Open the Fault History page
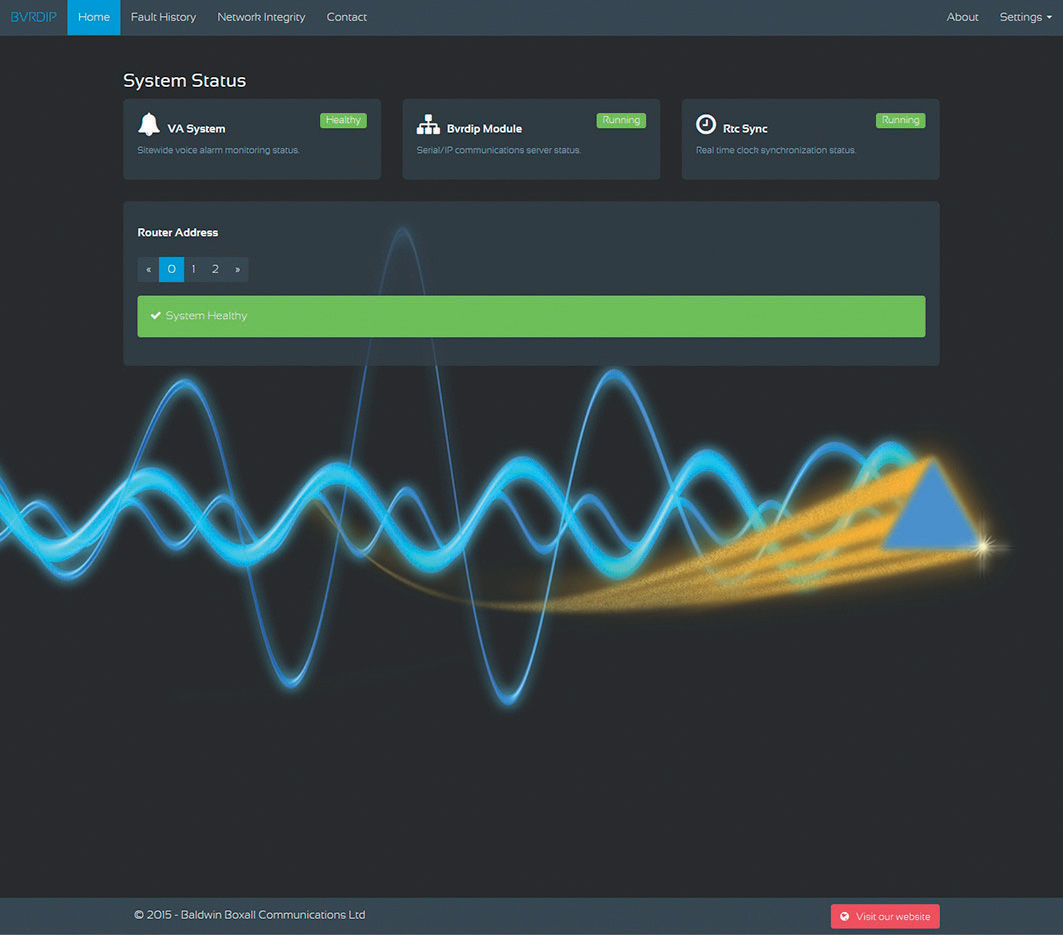The width and height of the screenshot is (1063, 935). coord(163,17)
